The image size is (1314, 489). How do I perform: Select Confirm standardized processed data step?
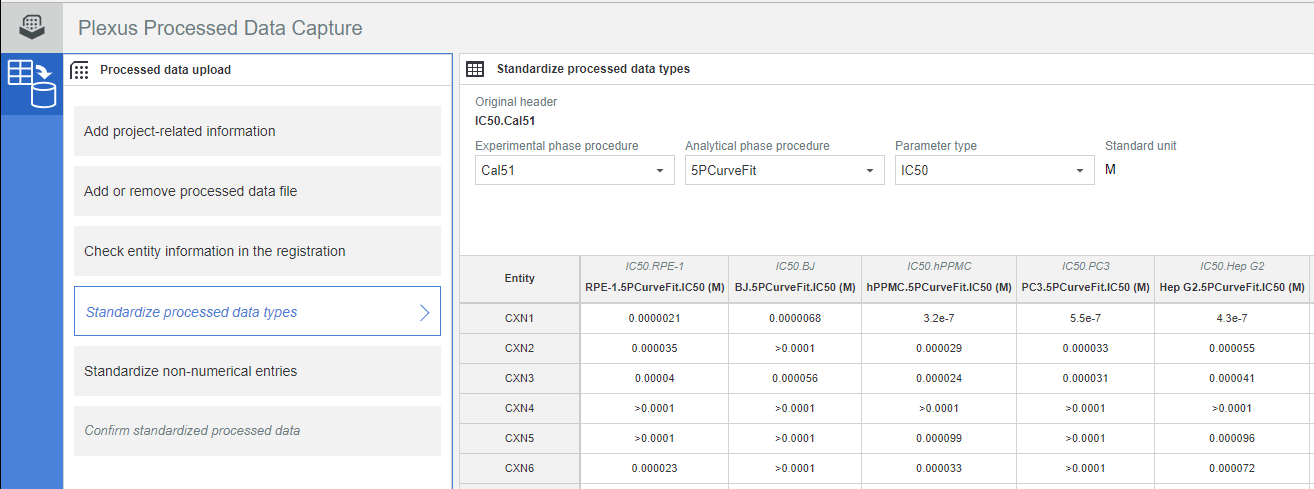click(x=257, y=431)
